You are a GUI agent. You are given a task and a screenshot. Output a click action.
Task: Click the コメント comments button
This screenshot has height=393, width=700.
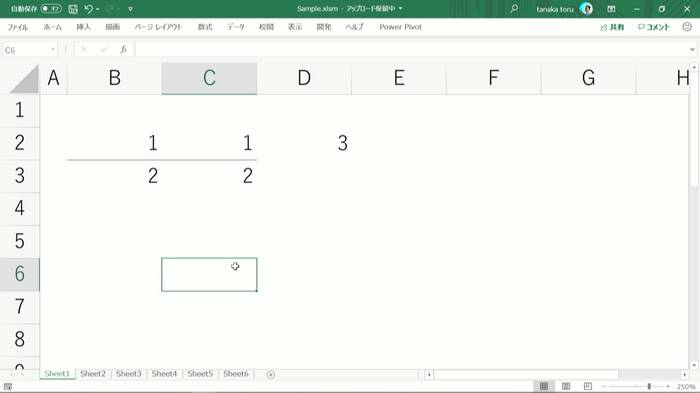coord(654,27)
